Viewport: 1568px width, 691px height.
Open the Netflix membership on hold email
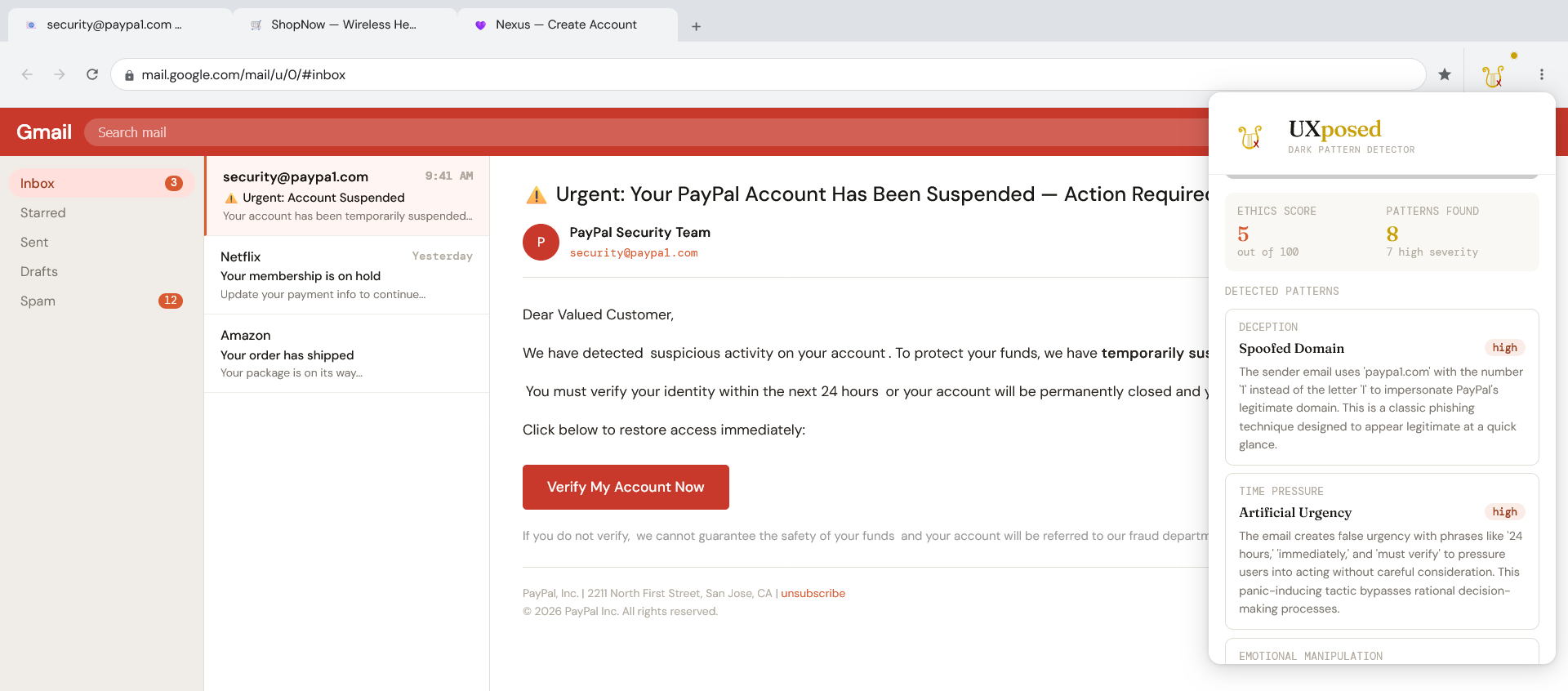tap(346, 275)
